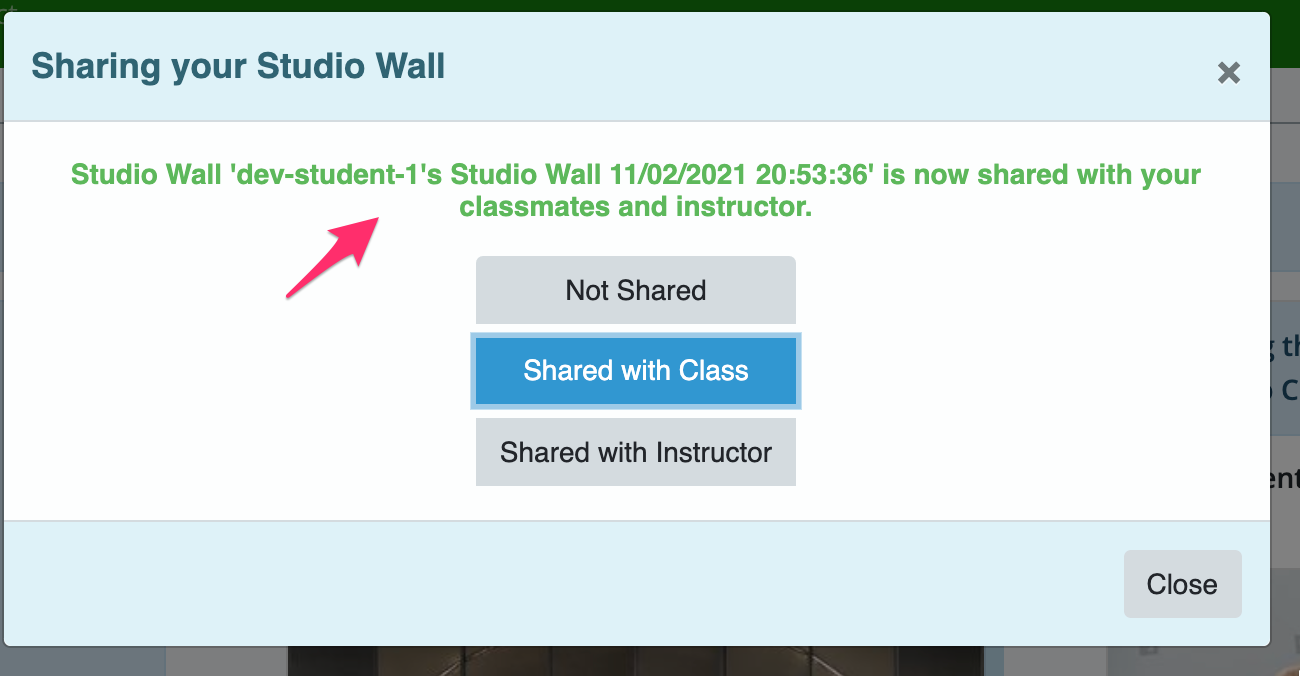Dismiss the dialog using the X icon
The height and width of the screenshot is (676, 1300).
click(1228, 72)
